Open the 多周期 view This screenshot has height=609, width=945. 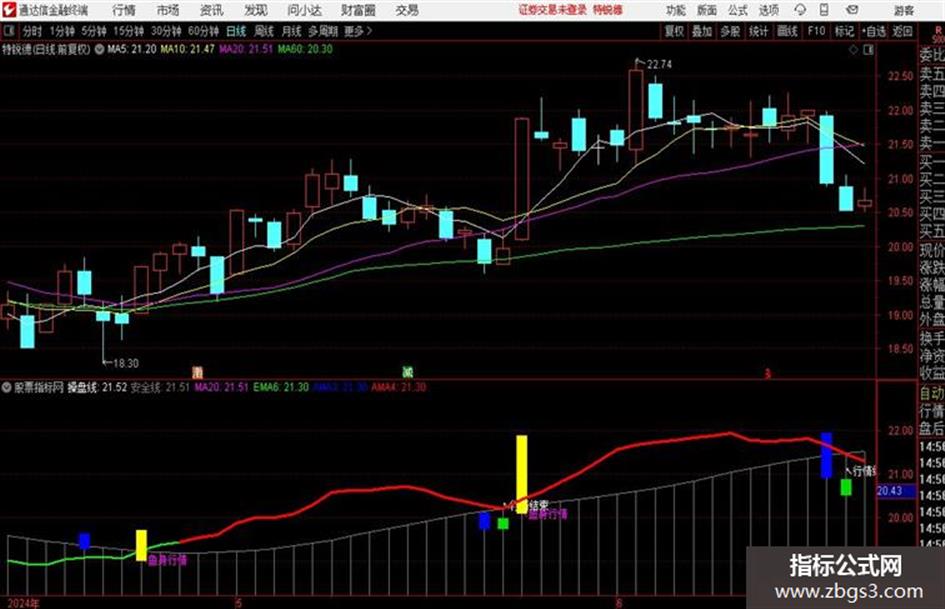(323, 31)
